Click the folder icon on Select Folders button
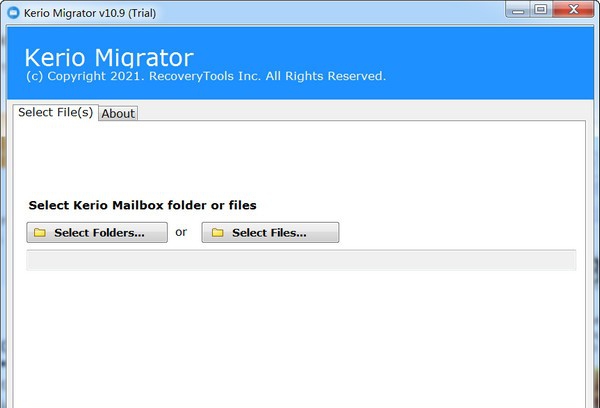Screen dimensions: 600x408 (40, 233)
